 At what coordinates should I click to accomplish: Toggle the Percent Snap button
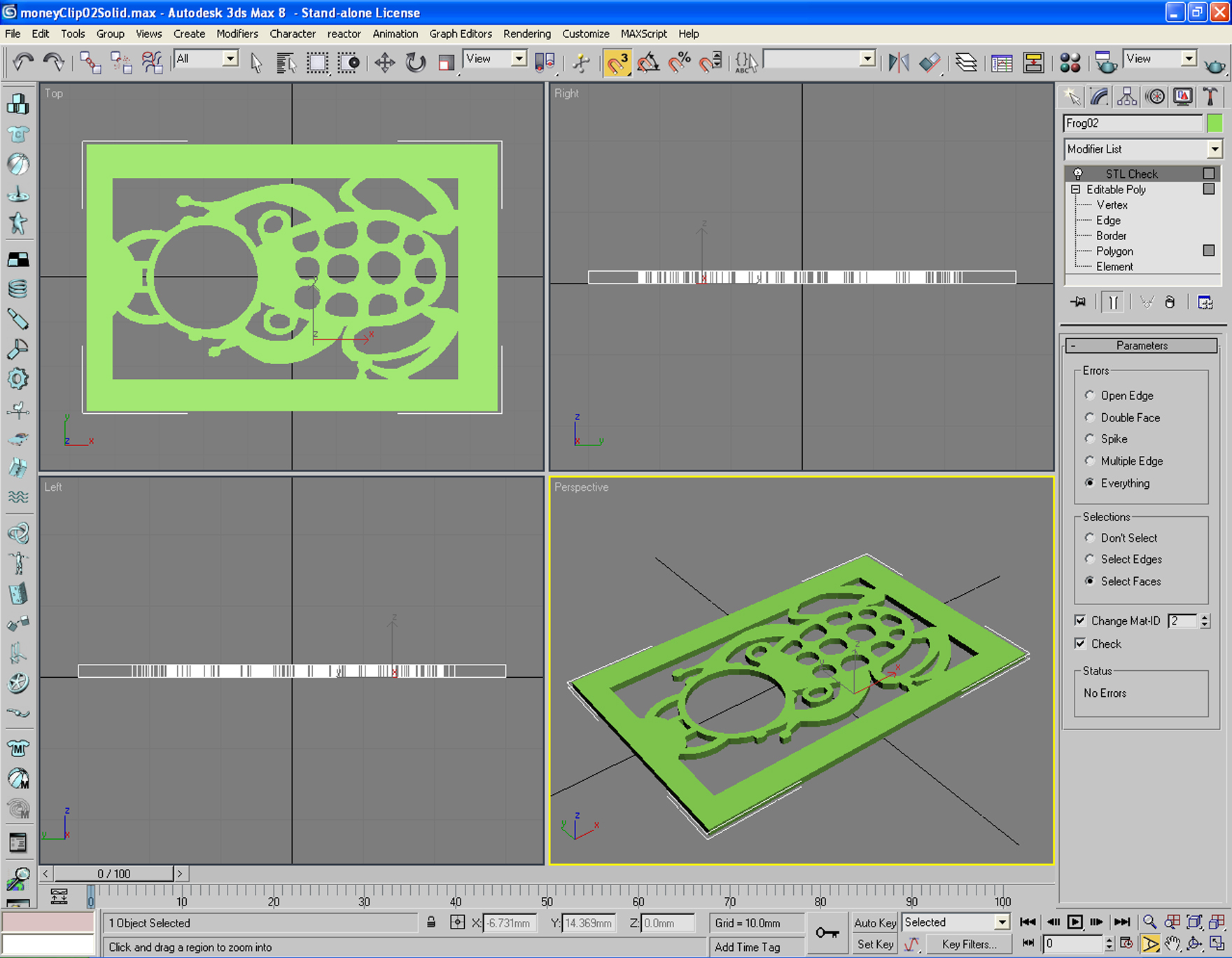[x=679, y=62]
